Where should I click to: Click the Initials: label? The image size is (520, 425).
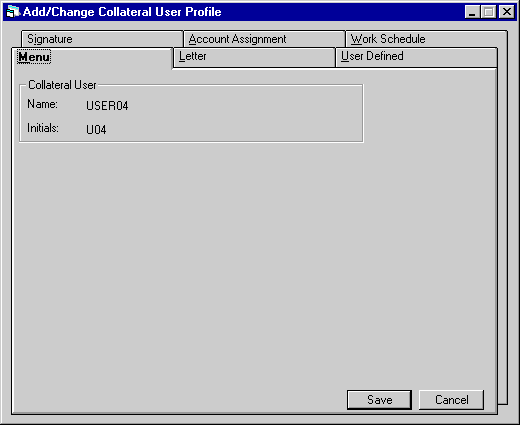click(43, 128)
